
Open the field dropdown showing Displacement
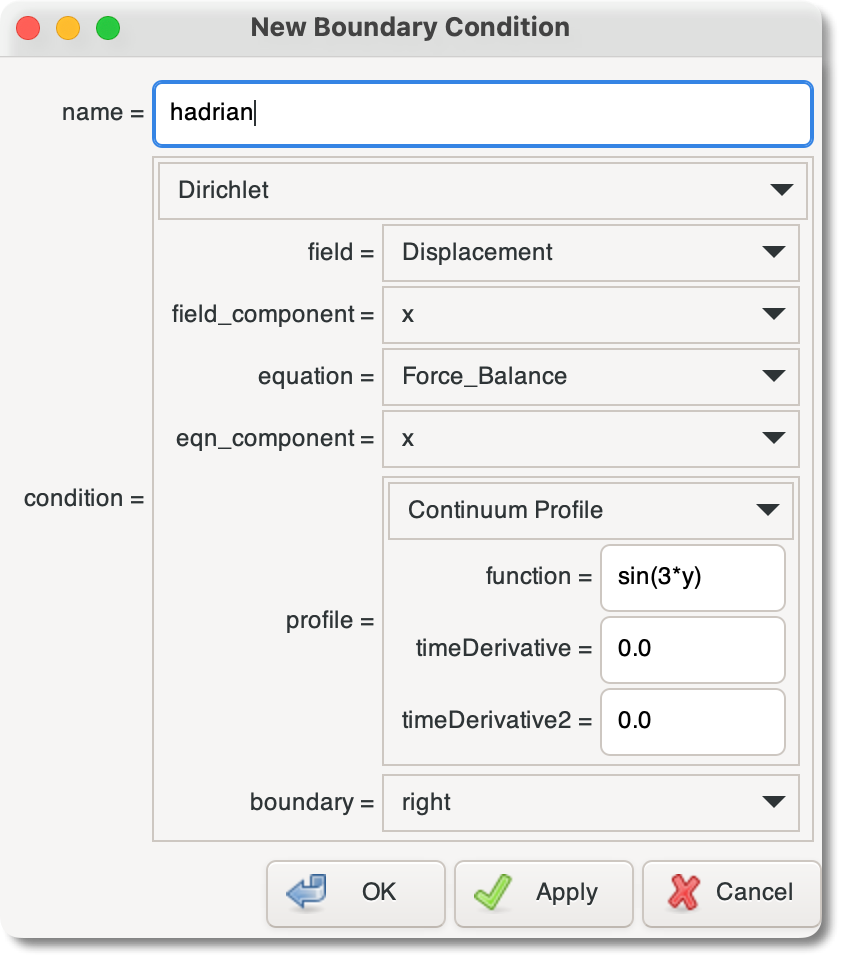point(590,252)
